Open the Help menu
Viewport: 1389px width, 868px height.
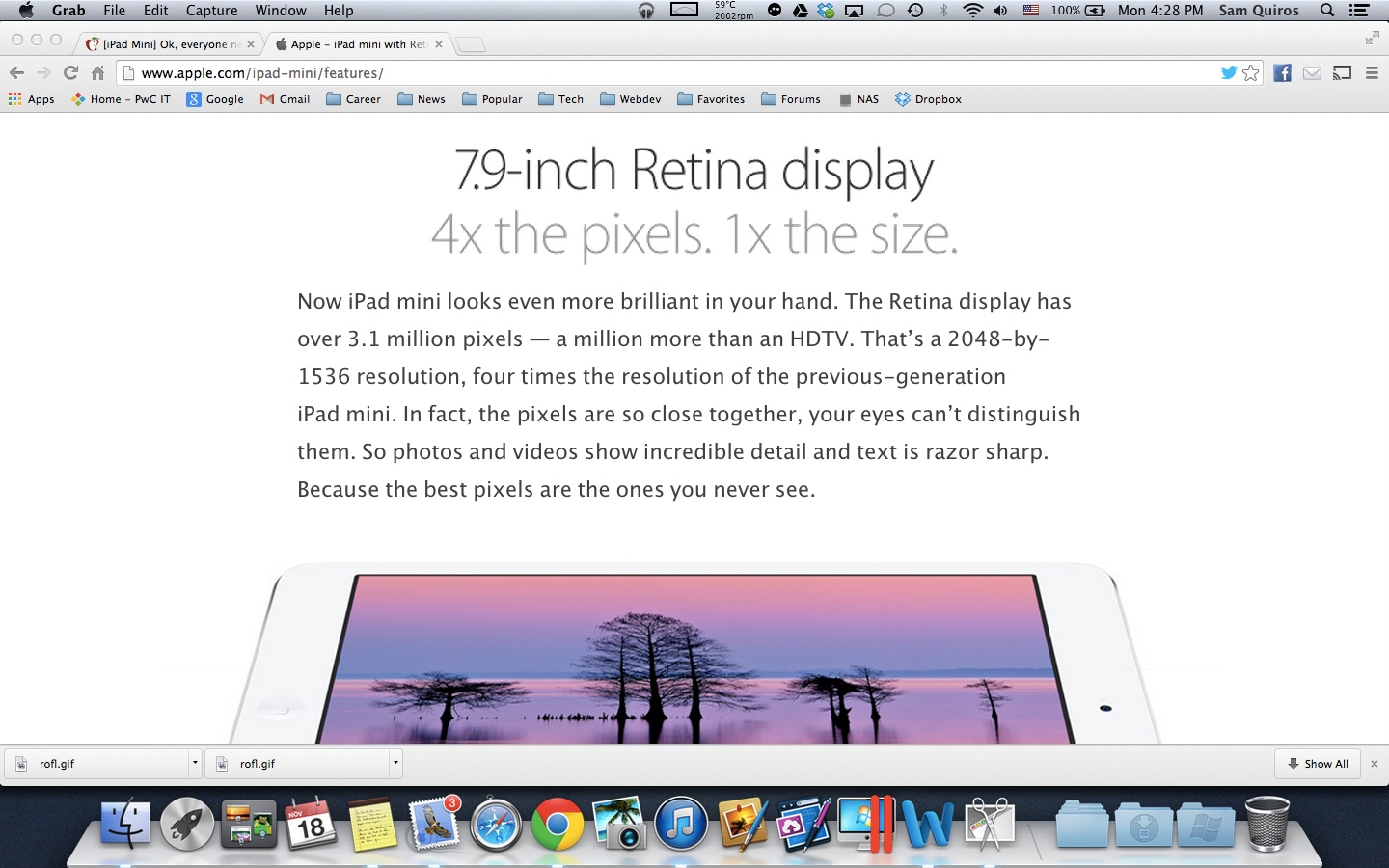339,11
